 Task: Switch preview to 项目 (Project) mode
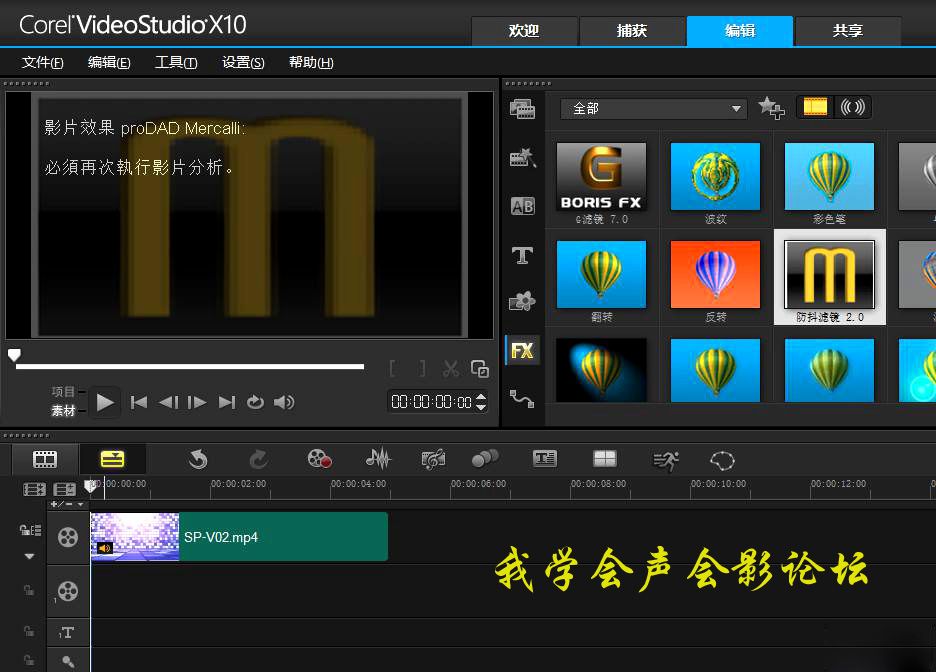click(x=63, y=392)
